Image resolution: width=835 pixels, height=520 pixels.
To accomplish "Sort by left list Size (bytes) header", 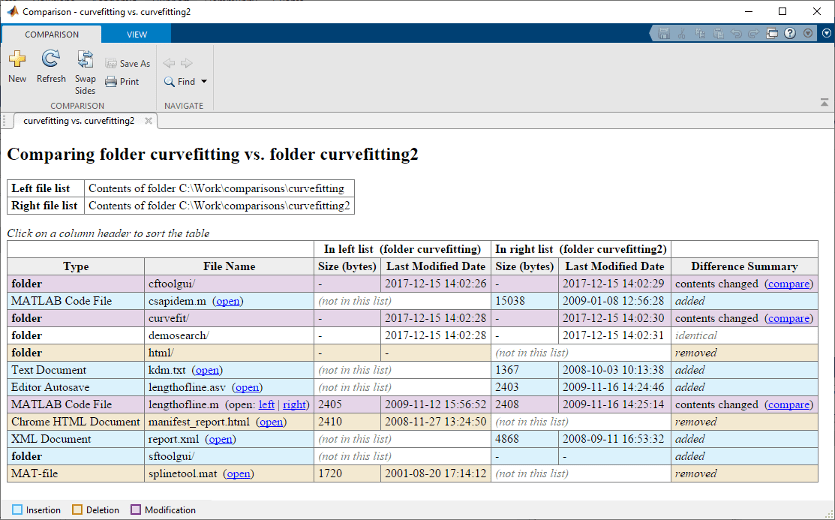I will coord(347,266).
